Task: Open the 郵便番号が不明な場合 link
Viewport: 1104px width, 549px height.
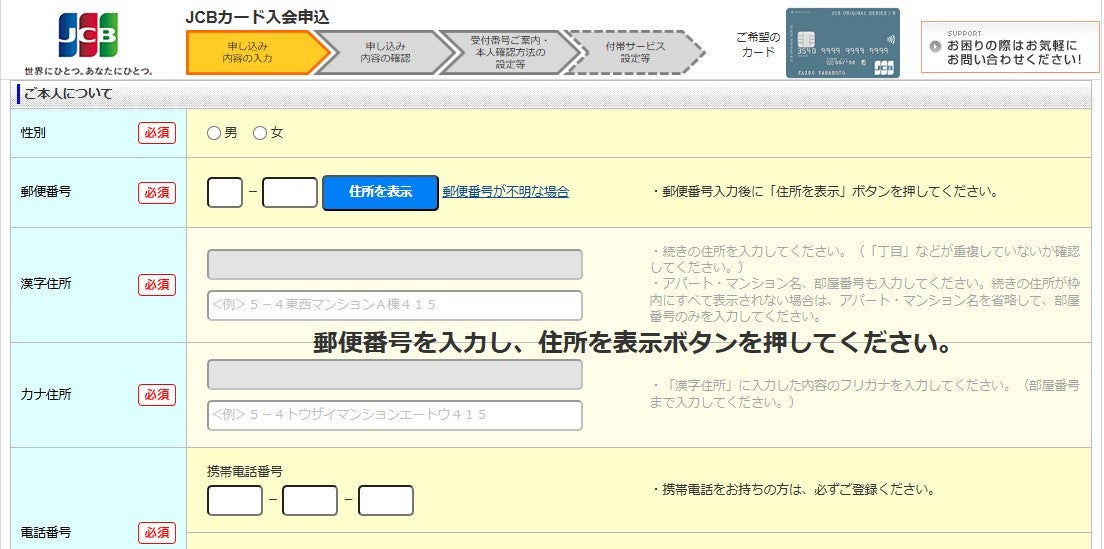Action: coord(505,192)
